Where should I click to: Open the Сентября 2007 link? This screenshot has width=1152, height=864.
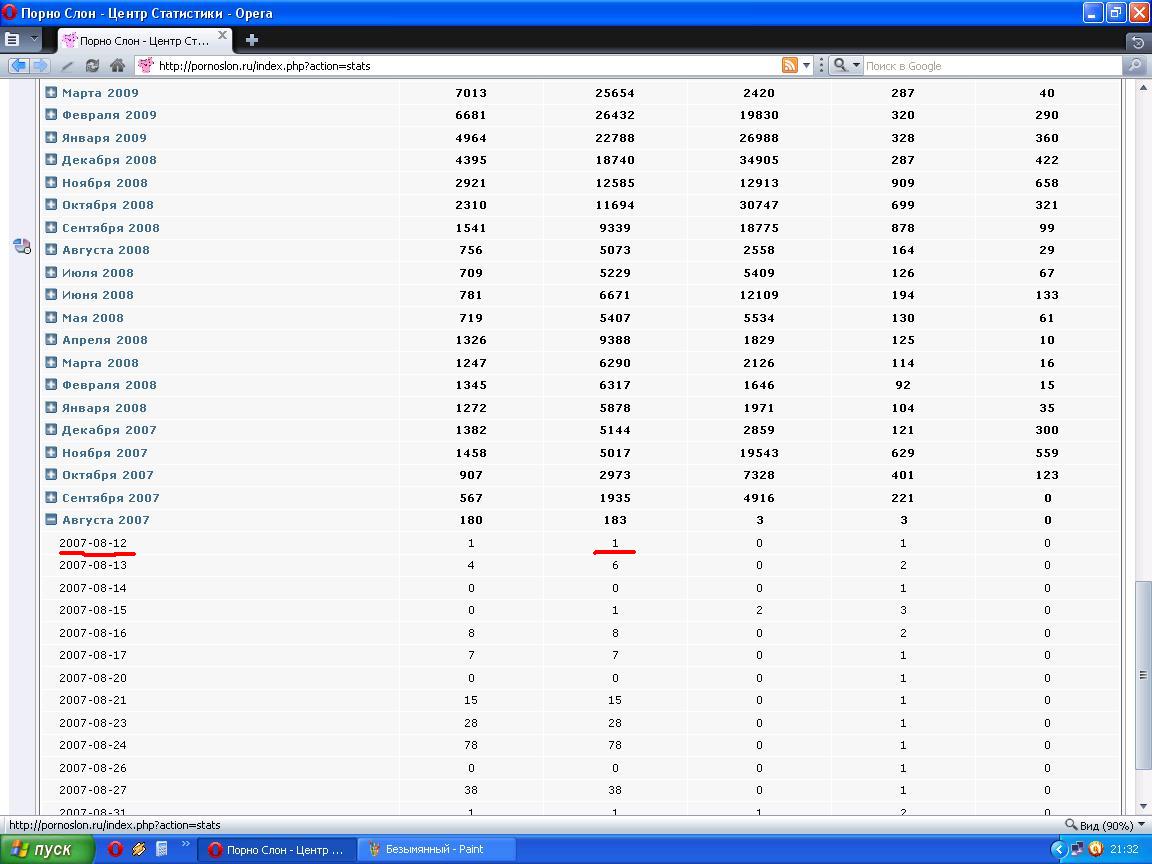pos(110,497)
